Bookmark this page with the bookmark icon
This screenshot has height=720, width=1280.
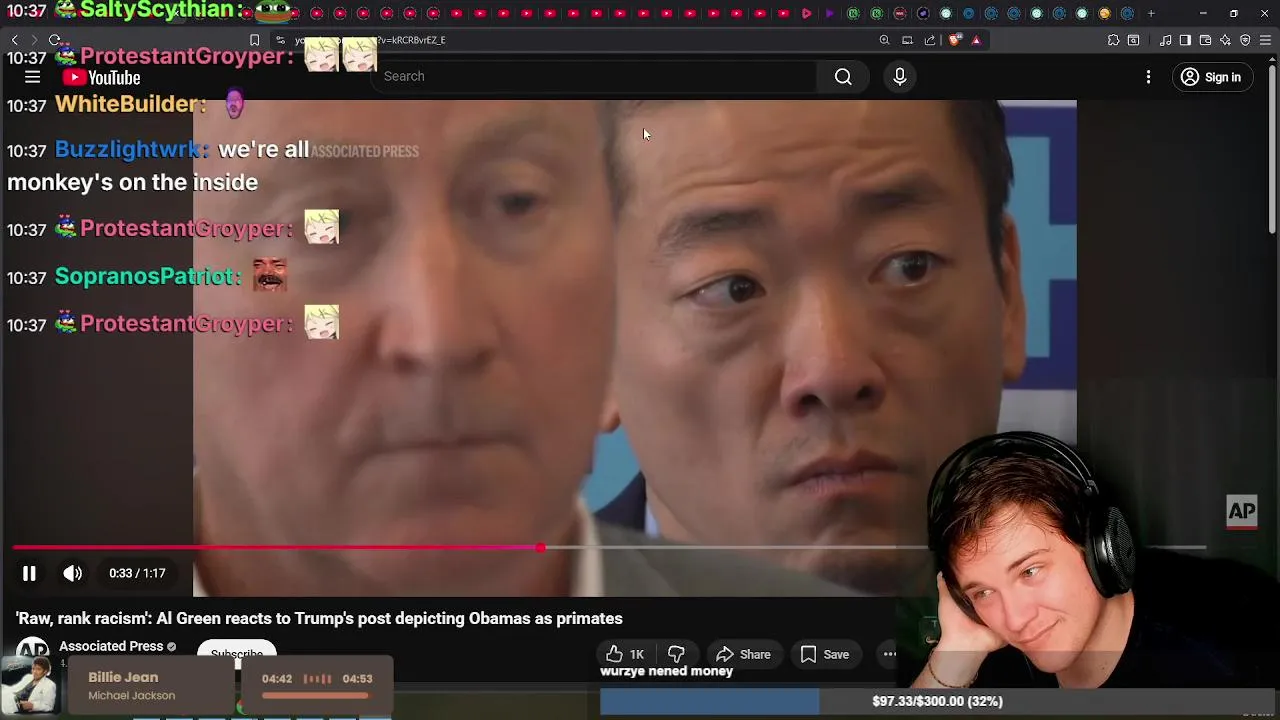[x=254, y=40]
